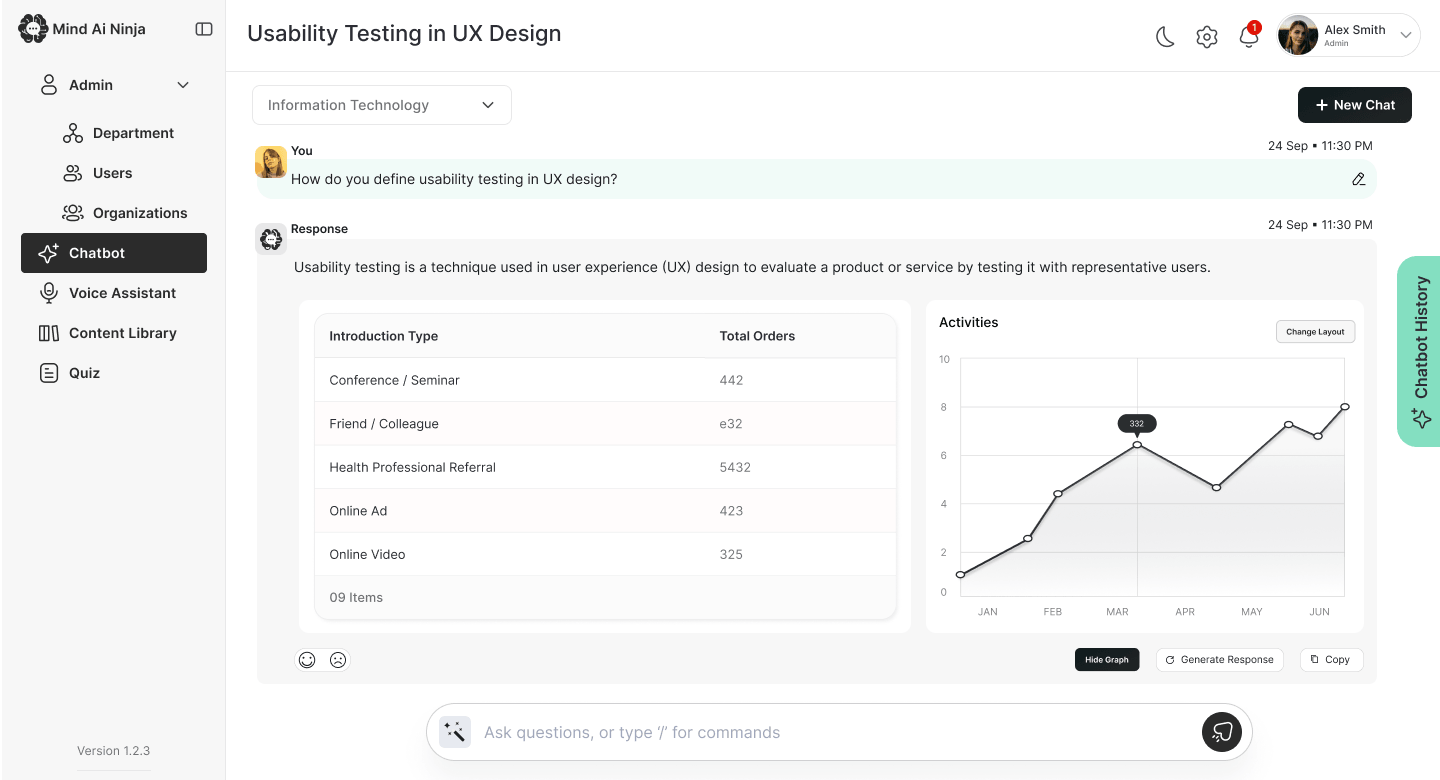1440x780 pixels.
Task: Click the January data point on the chart
Action: [960, 575]
